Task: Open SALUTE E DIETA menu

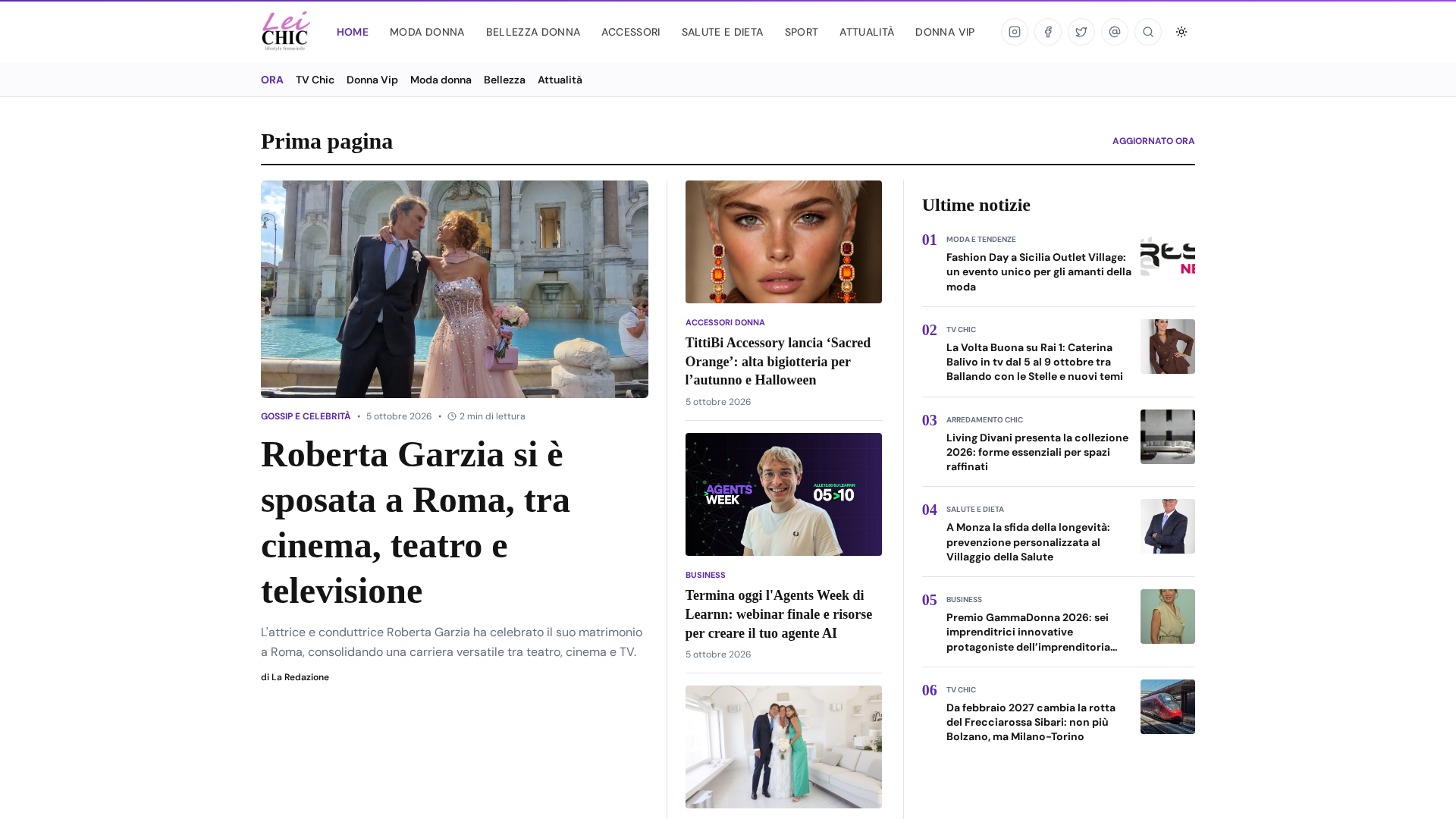Action: pyautogui.click(x=723, y=32)
